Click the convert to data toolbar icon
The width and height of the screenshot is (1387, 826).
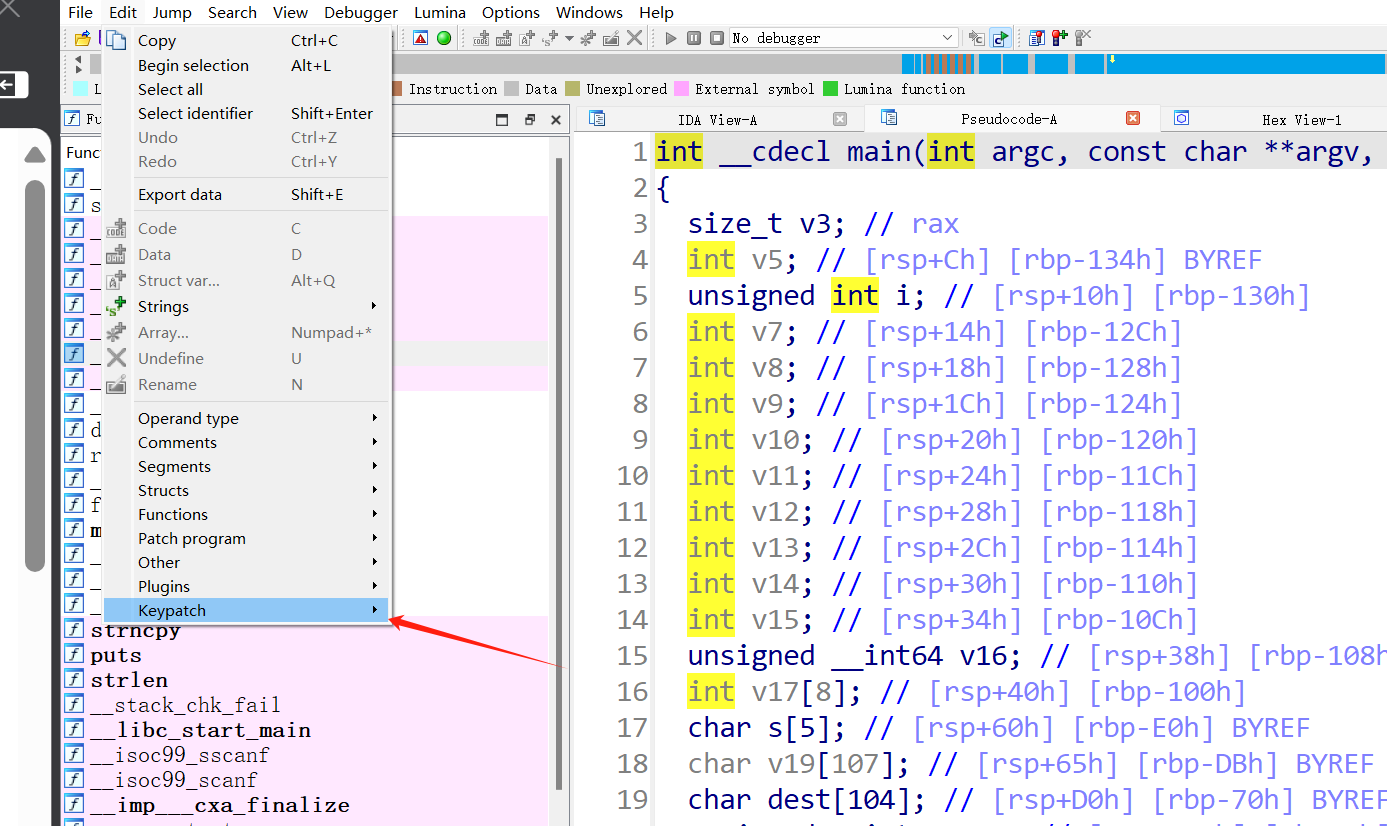pyautogui.click(x=504, y=38)
